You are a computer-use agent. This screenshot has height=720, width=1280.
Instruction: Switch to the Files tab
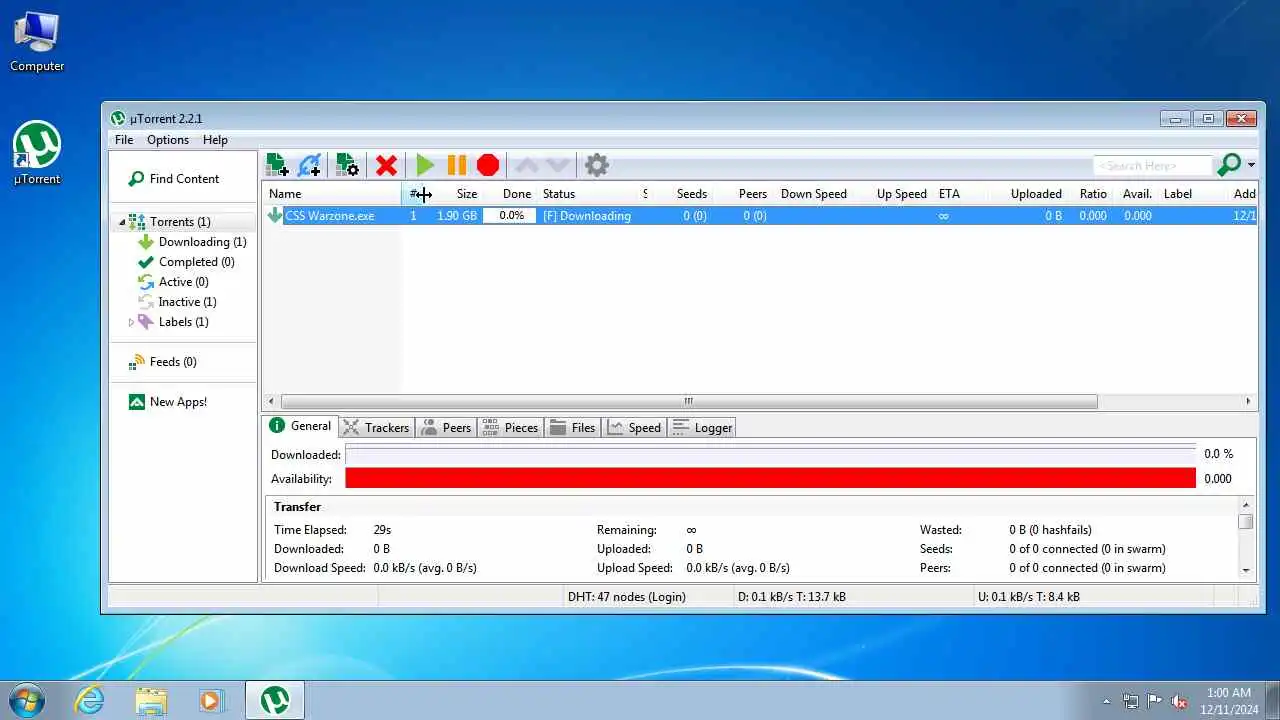tap(572, 427)
